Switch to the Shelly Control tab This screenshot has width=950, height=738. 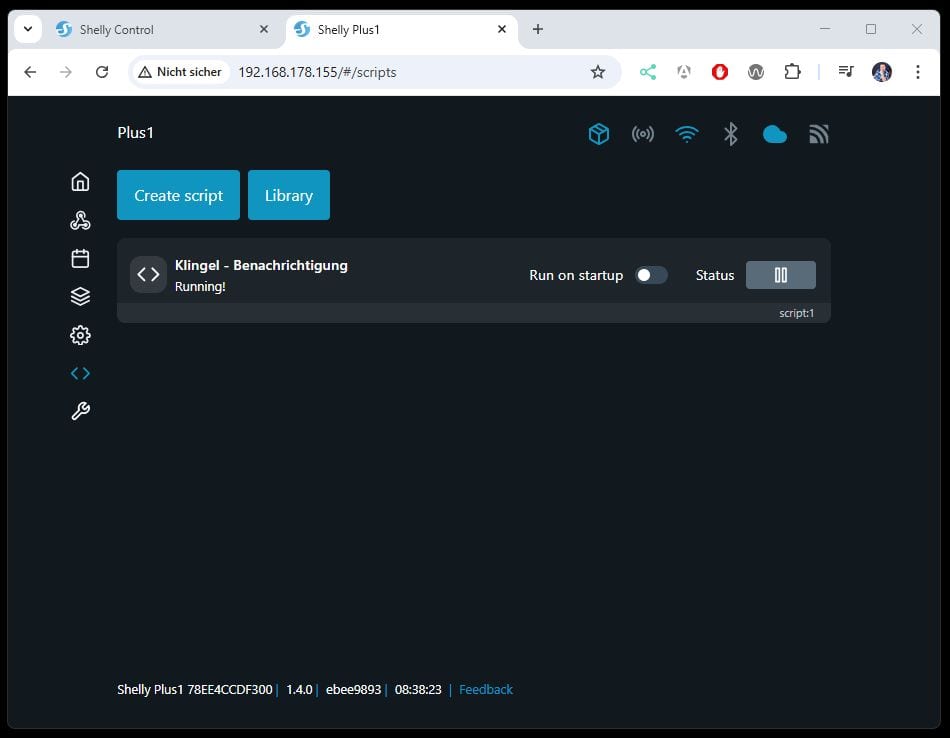coord(150,30)
